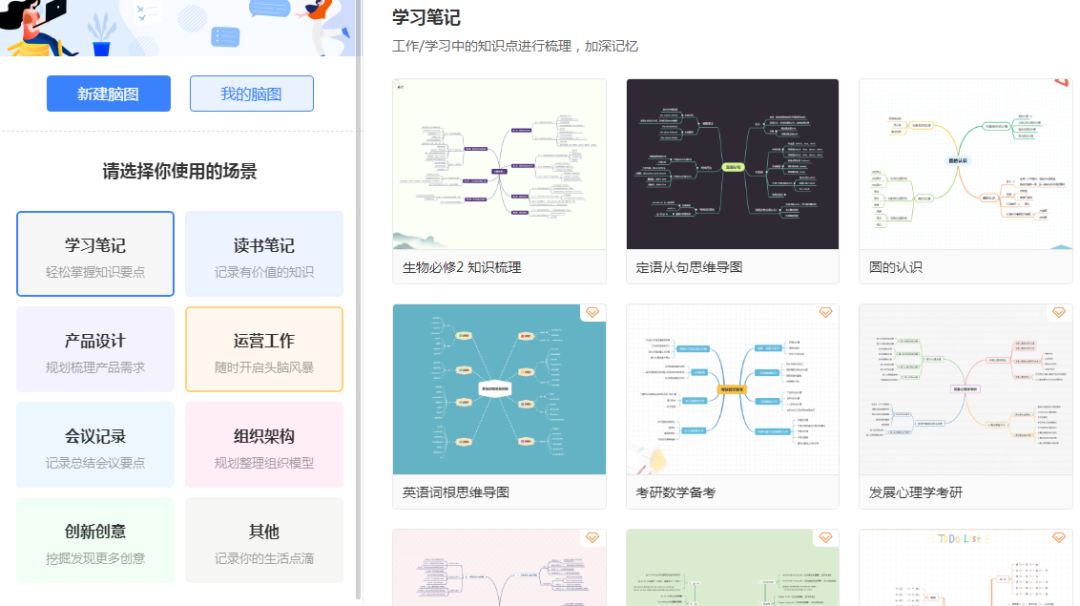Click the left panel vertical scrollbar

358,300
